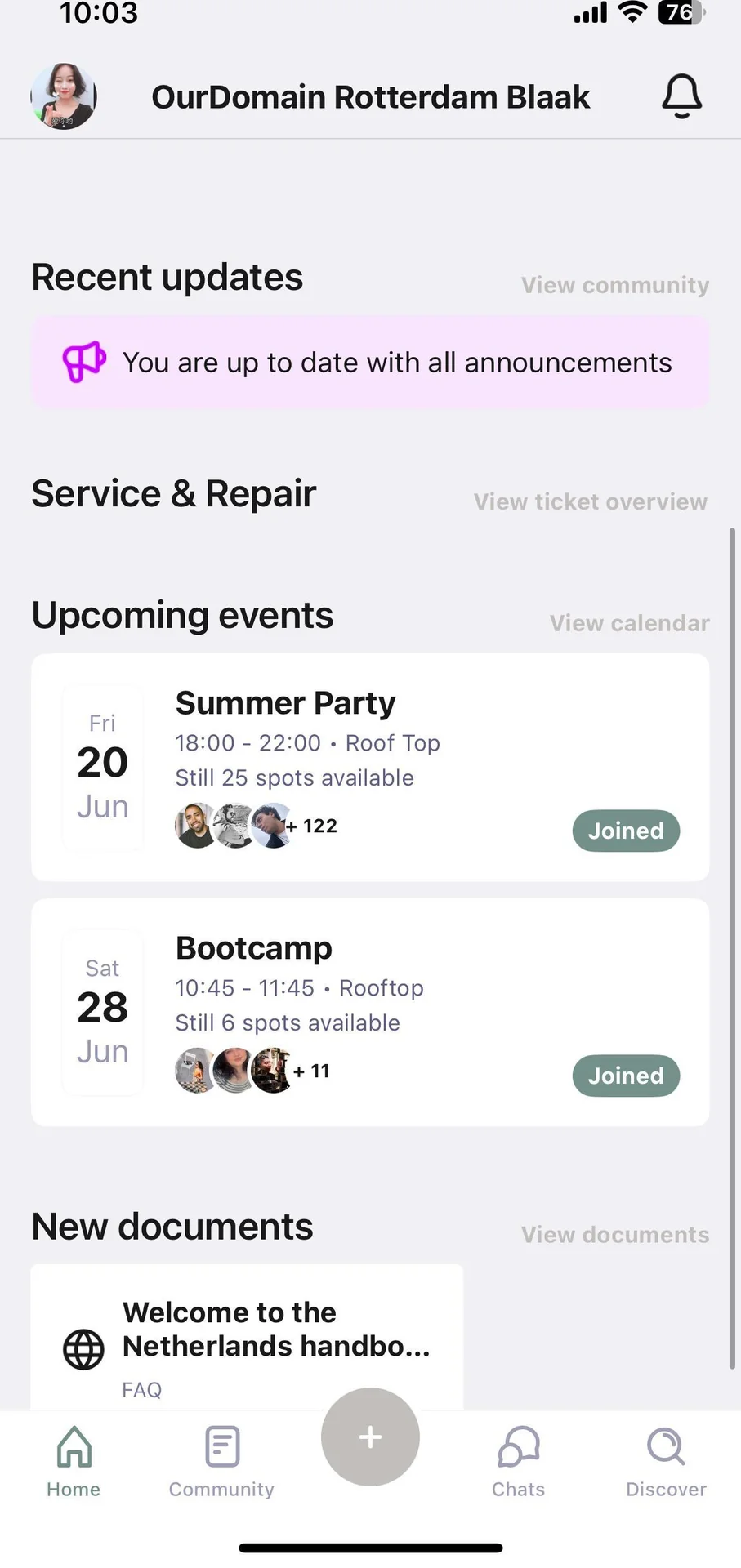Tap the user profile avatar

point(64,96)
